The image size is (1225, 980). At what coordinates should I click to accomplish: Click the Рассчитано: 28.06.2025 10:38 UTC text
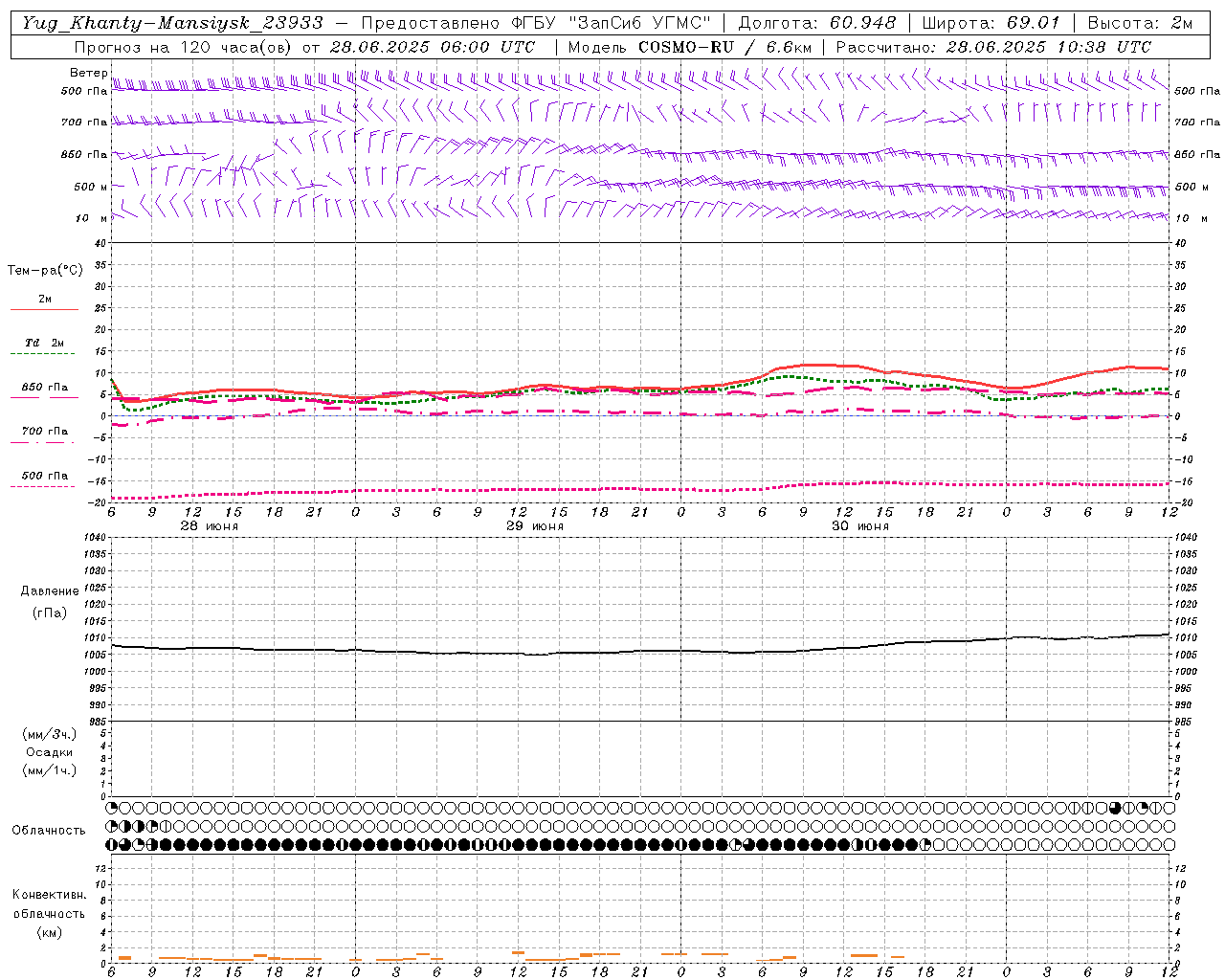994,47
